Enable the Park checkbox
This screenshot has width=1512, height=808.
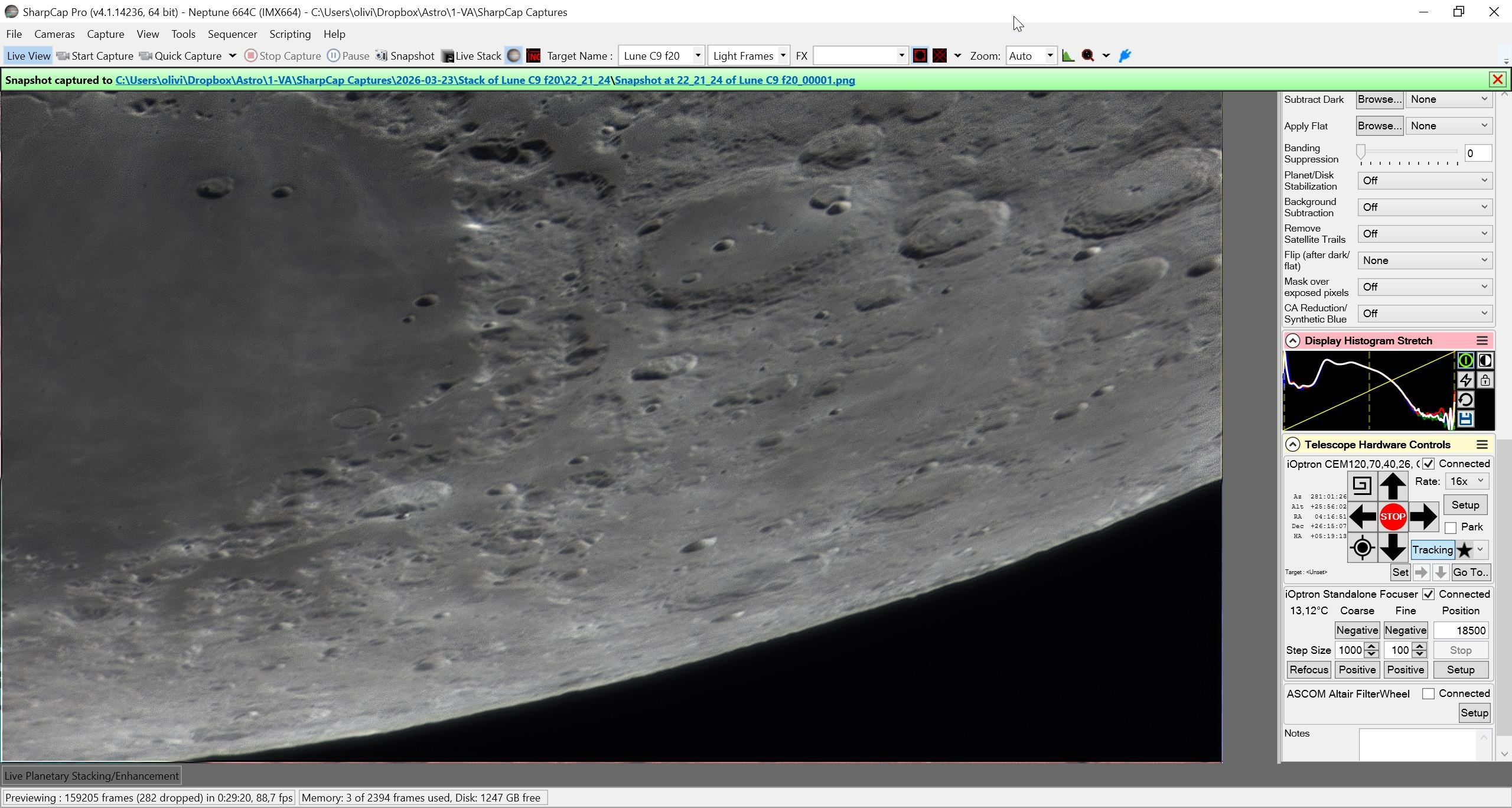[x=1450, y=527]
